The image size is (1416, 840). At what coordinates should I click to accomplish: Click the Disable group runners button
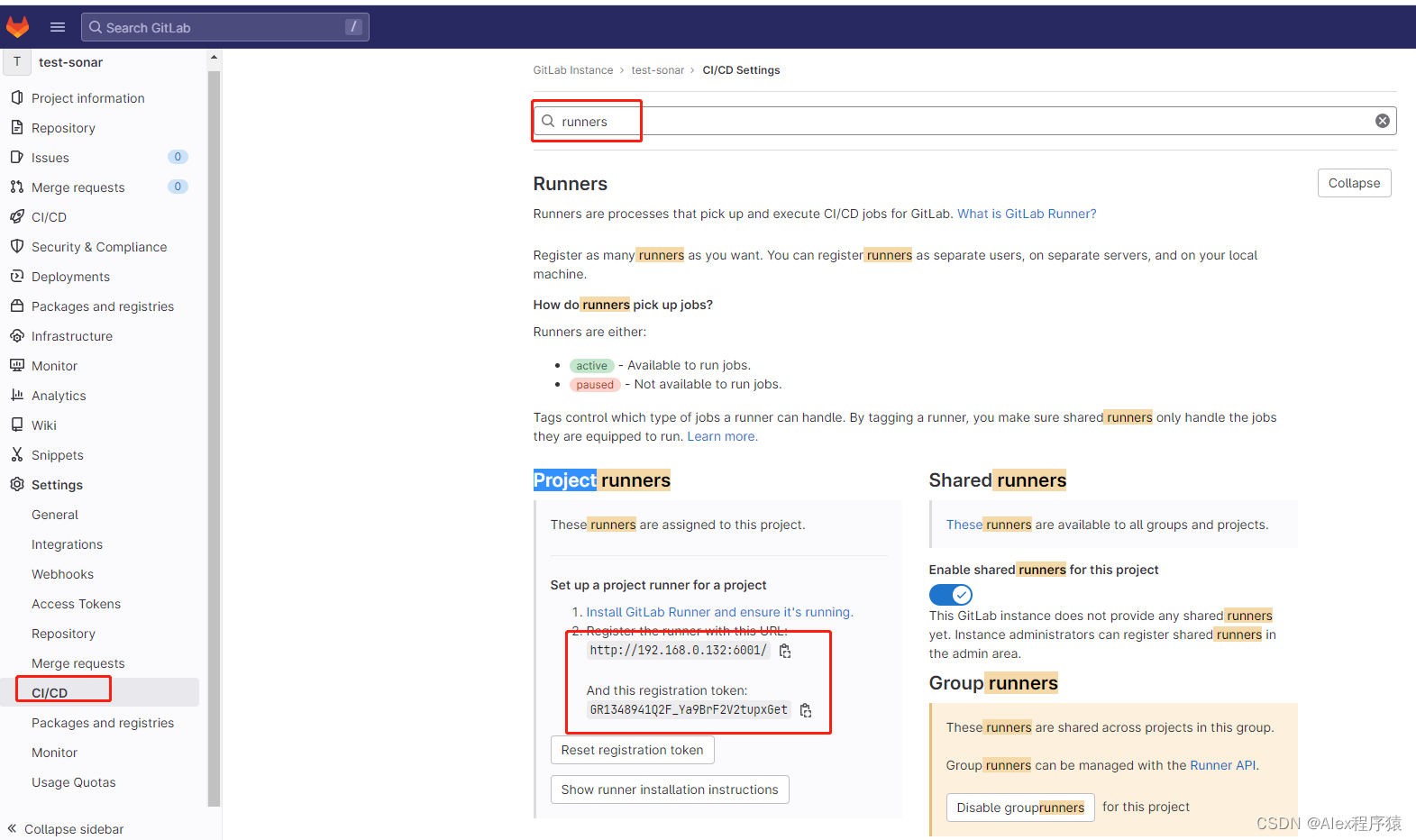tap(1020, 808)
